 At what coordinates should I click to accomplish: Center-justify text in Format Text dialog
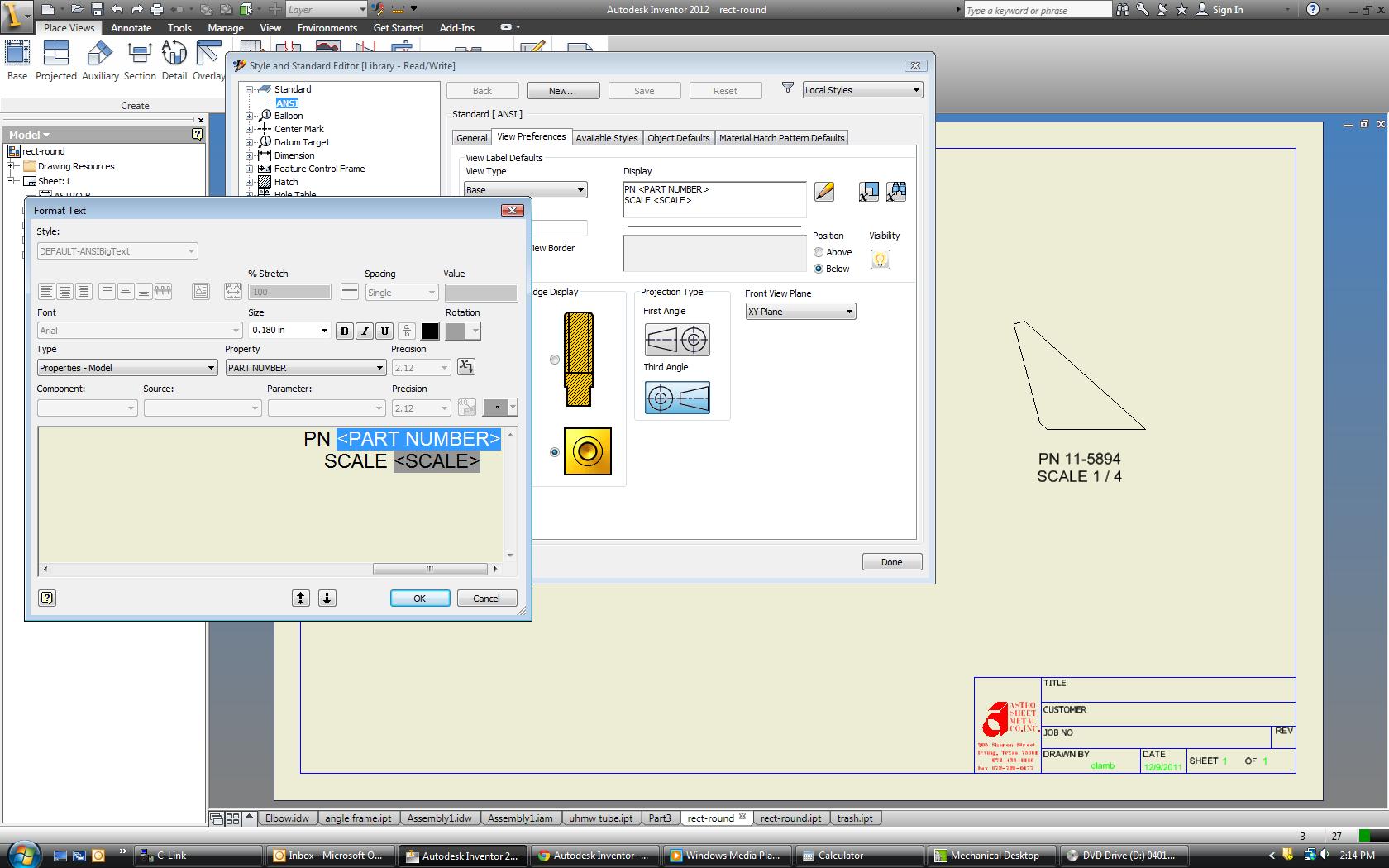coord(64,291)
